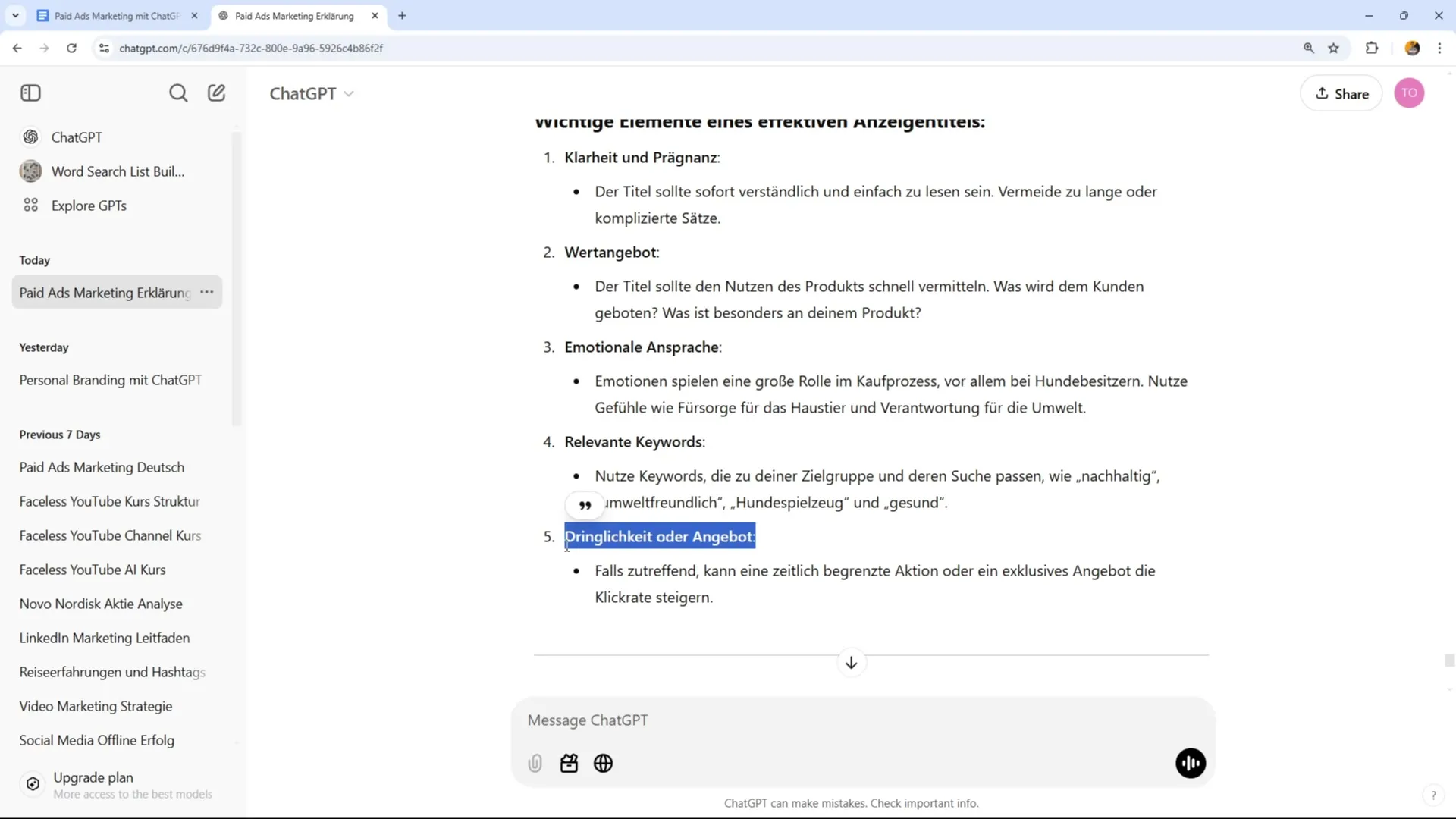Attach a file with paperclip icon
The width and height of the screenshot is (1456, 819).
tap(535, 764)
